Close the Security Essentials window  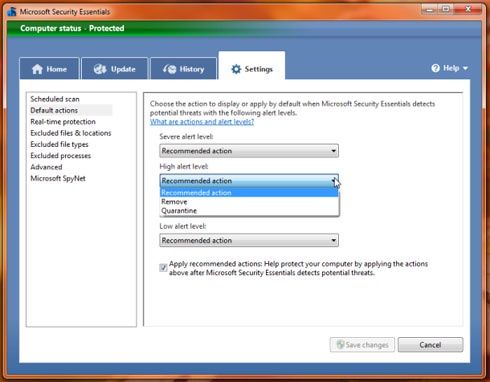tap(468, 9)
